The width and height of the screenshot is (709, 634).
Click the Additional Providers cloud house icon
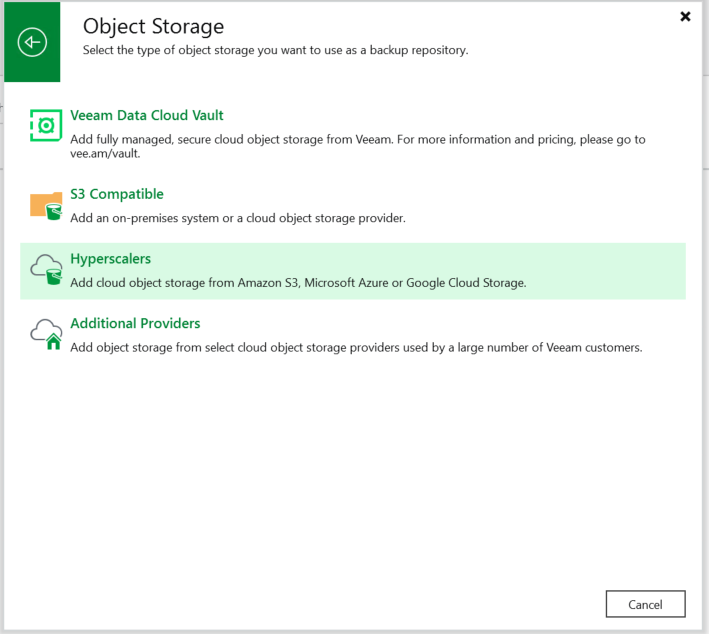pos(46,334)
